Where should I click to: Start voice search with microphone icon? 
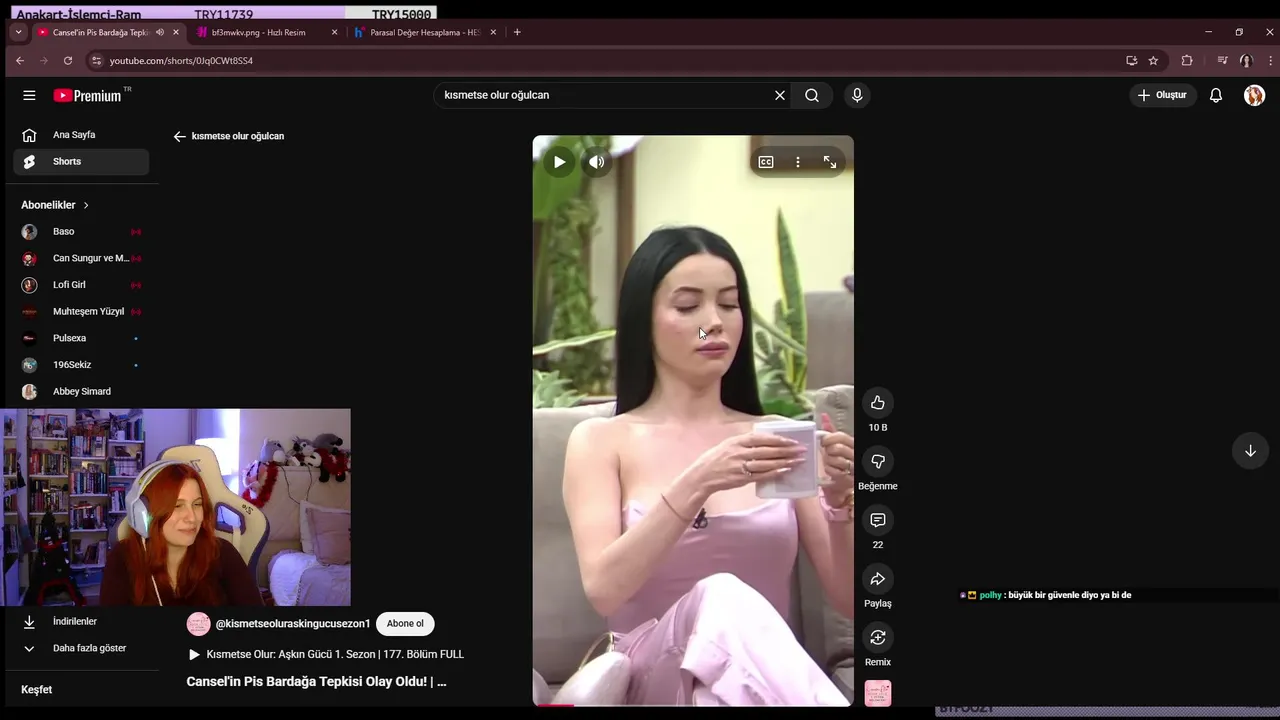857,95
